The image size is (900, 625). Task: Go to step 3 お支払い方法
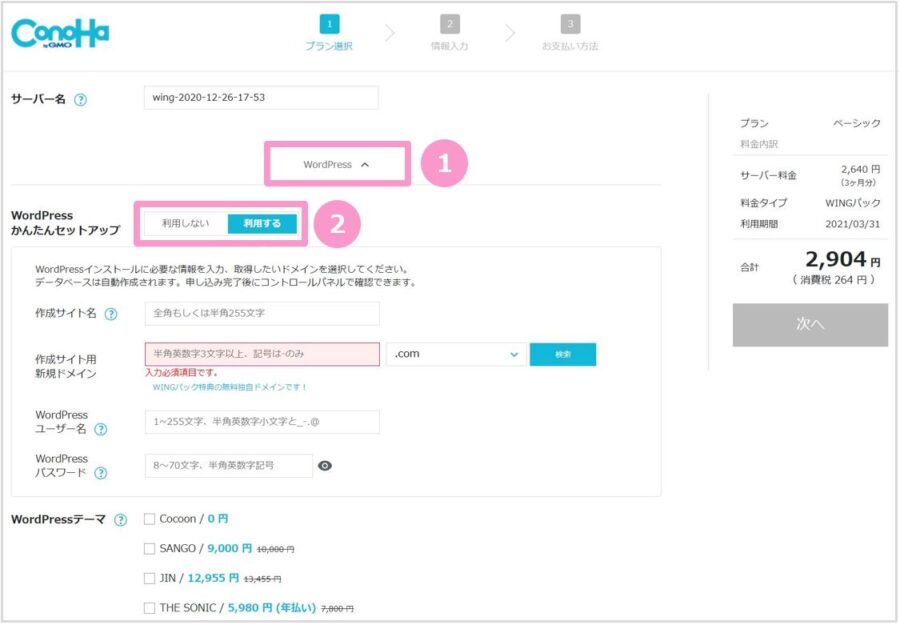click(570, 33)
